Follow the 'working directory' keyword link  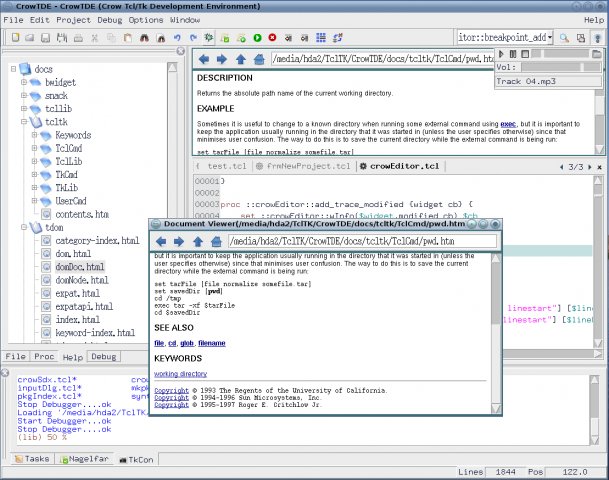[181, 374]
